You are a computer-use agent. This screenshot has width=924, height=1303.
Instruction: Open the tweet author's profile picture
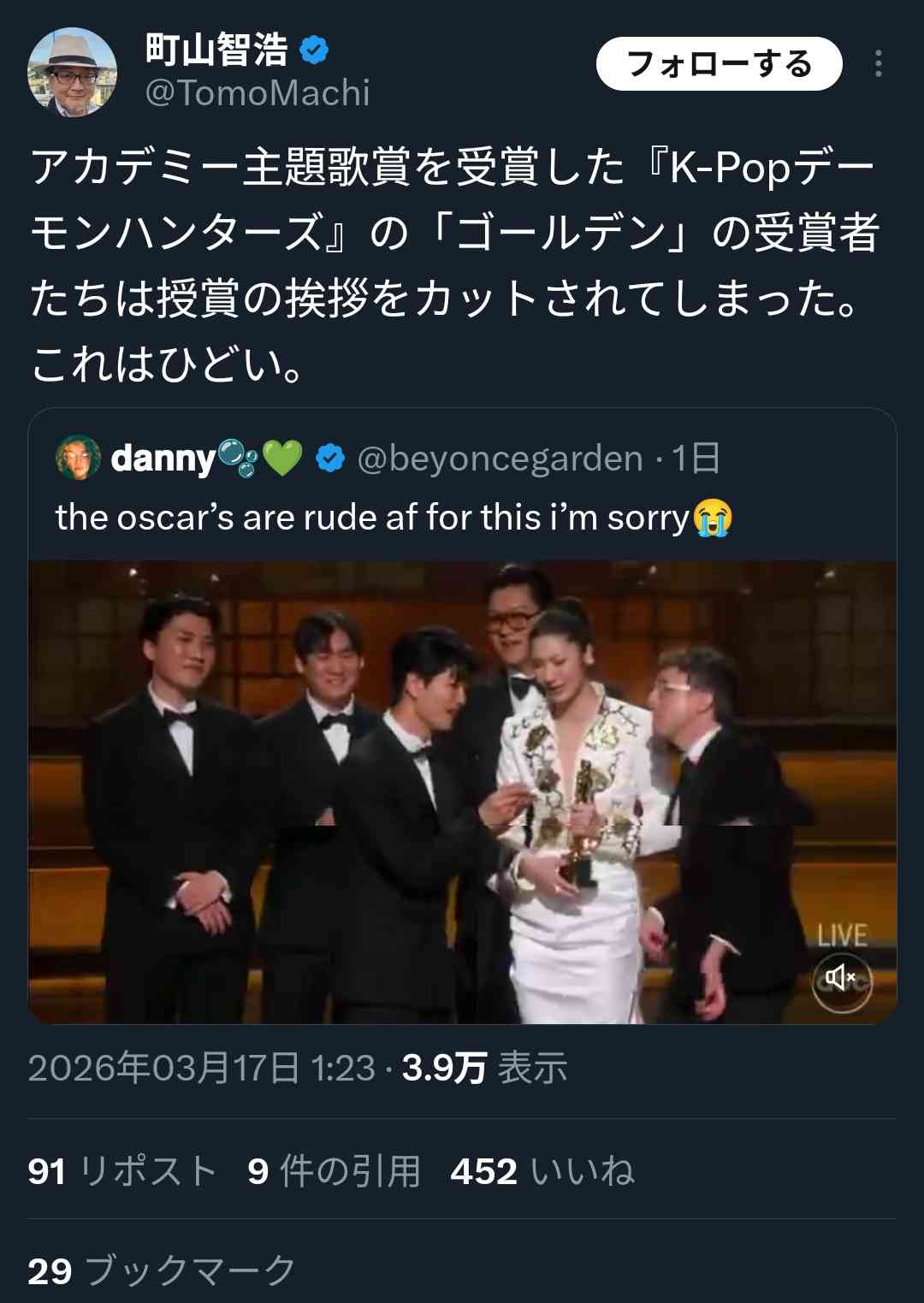click(72, 72)
